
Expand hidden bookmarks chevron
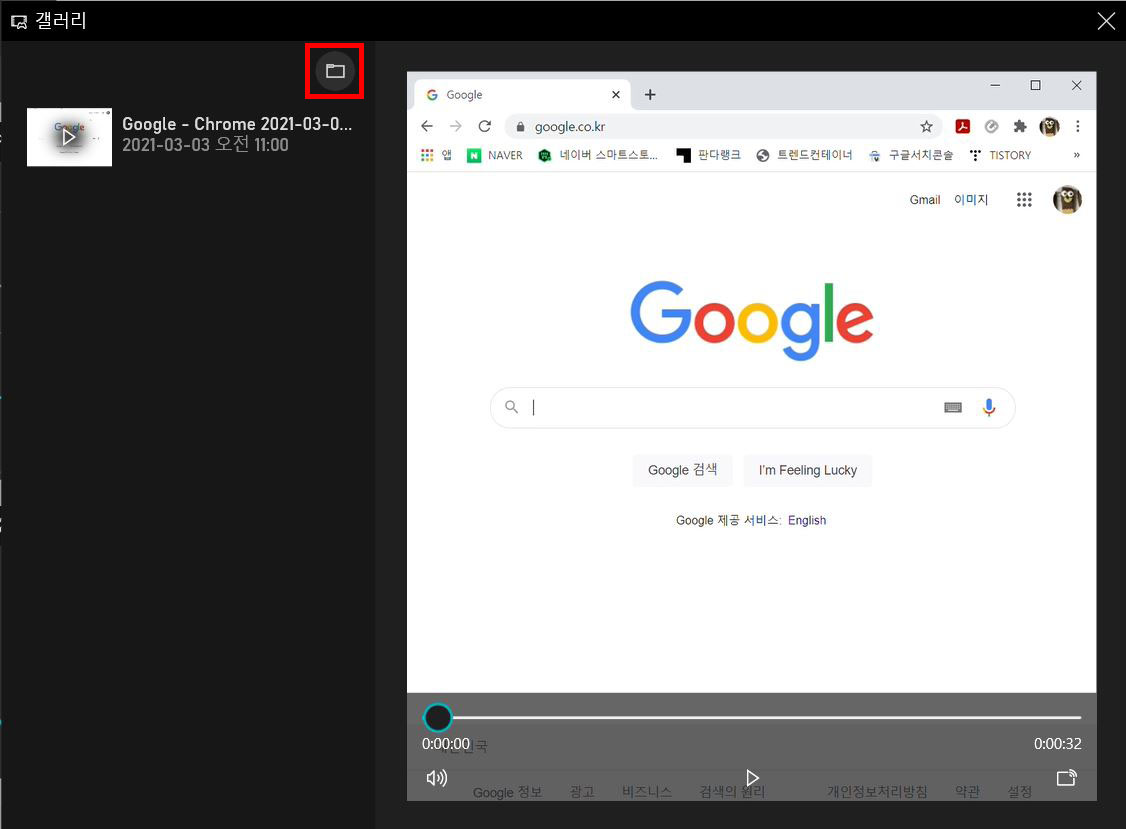1076,155
